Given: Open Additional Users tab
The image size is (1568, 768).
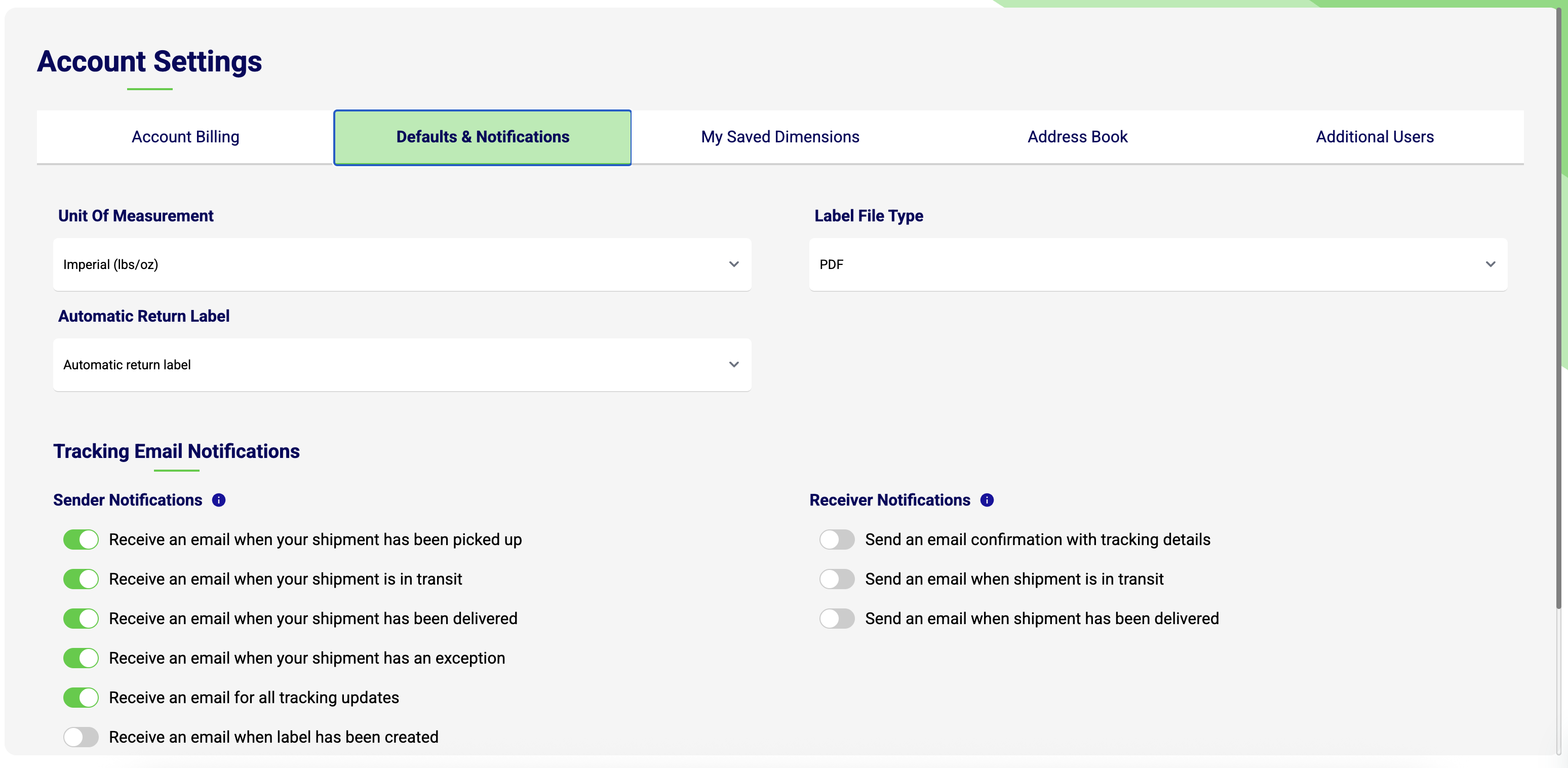Looking at the screenshot, I should pyautogui.click(x=1375, y=137).
